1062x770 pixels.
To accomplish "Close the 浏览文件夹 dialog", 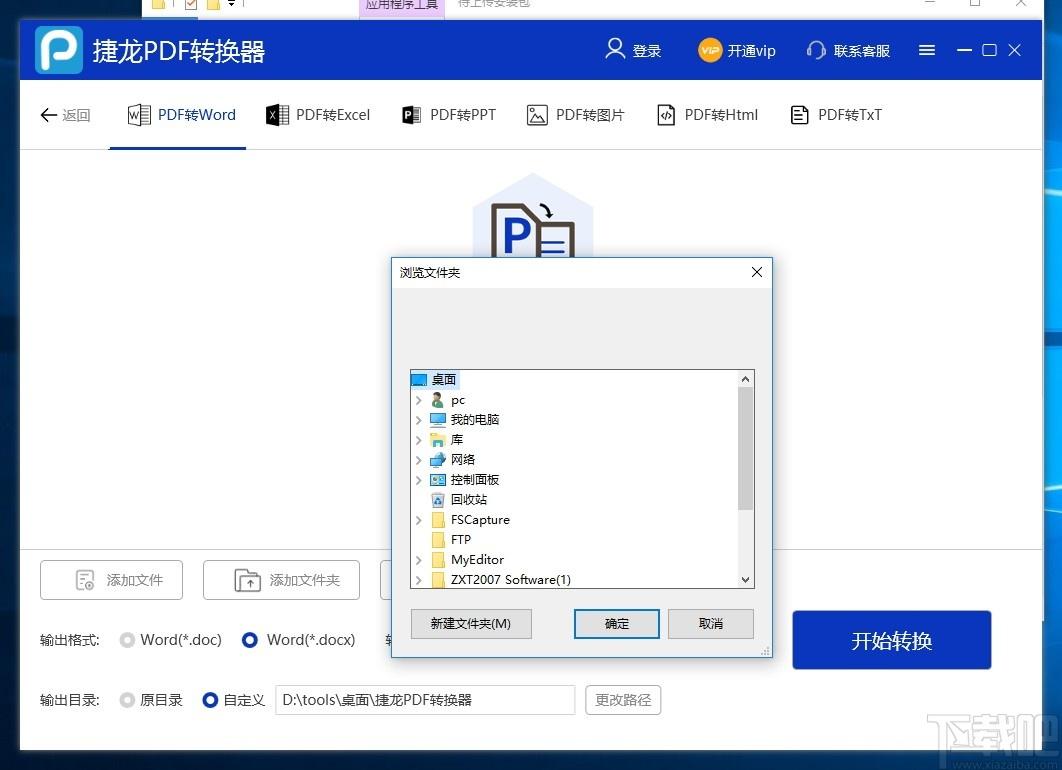I will click(757, 272).
